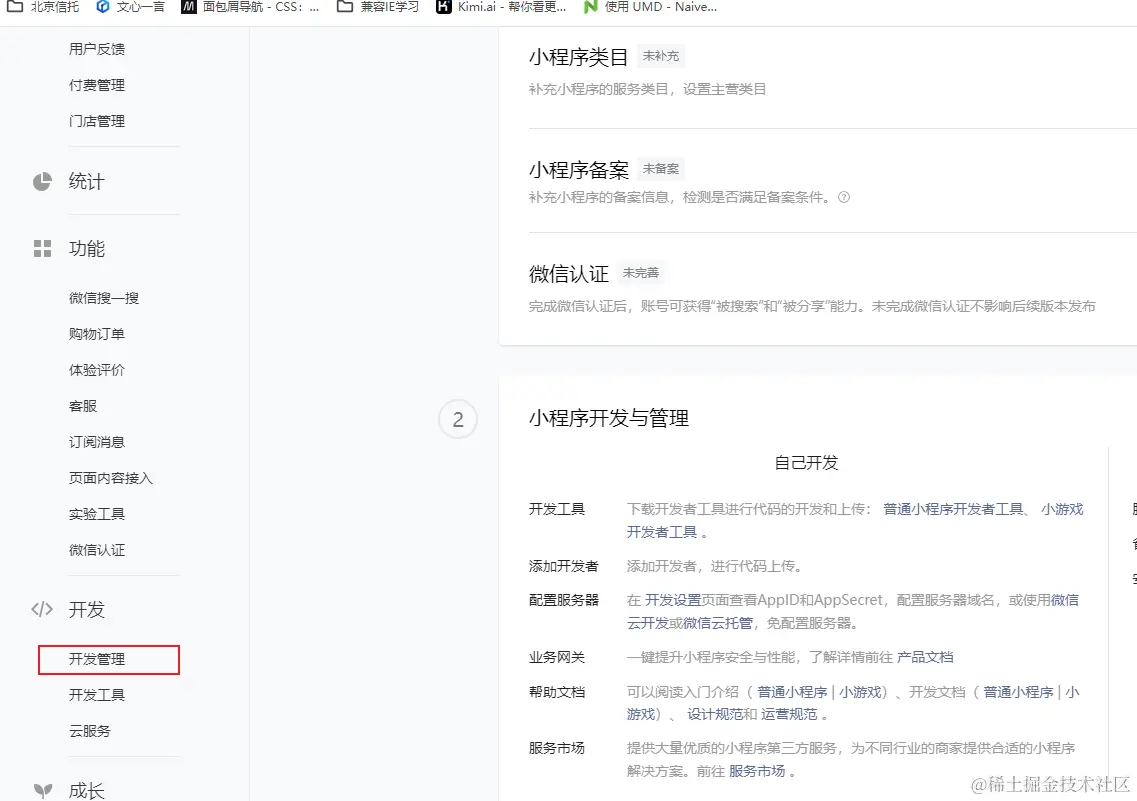Select the 自己开发 column title
This screenshot has height=801, width=1137.
806,462
